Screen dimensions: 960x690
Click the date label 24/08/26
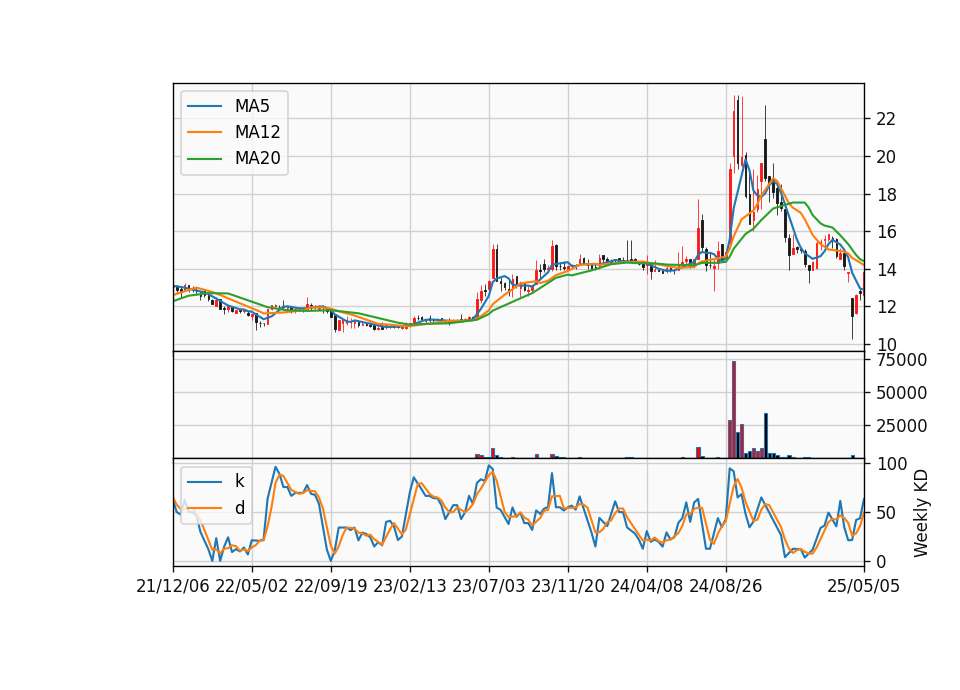[726, 586]
